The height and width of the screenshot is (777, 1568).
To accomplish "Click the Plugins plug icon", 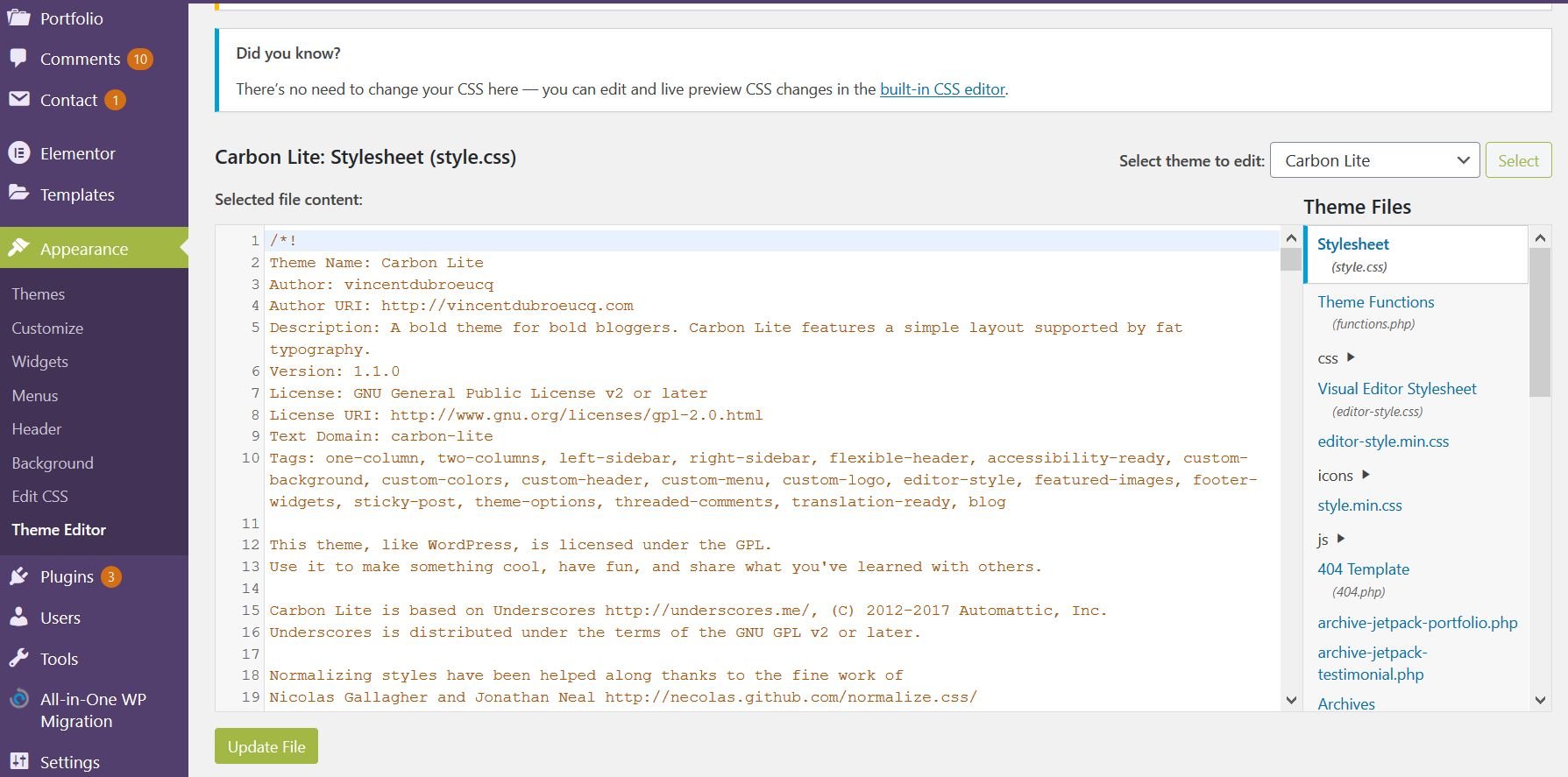I will 18,576.
